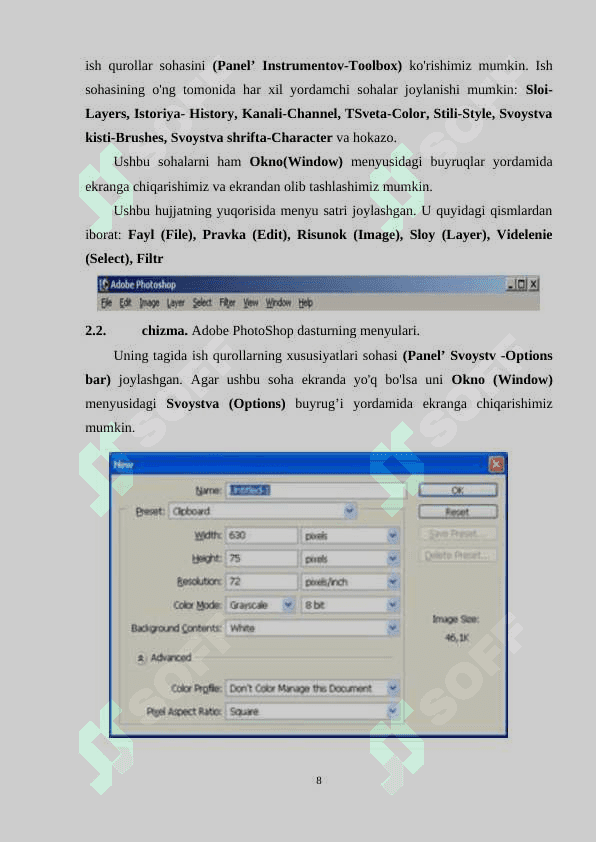Click the OK button
Screen dimensions: 596x842
click(x=457, y=490)
